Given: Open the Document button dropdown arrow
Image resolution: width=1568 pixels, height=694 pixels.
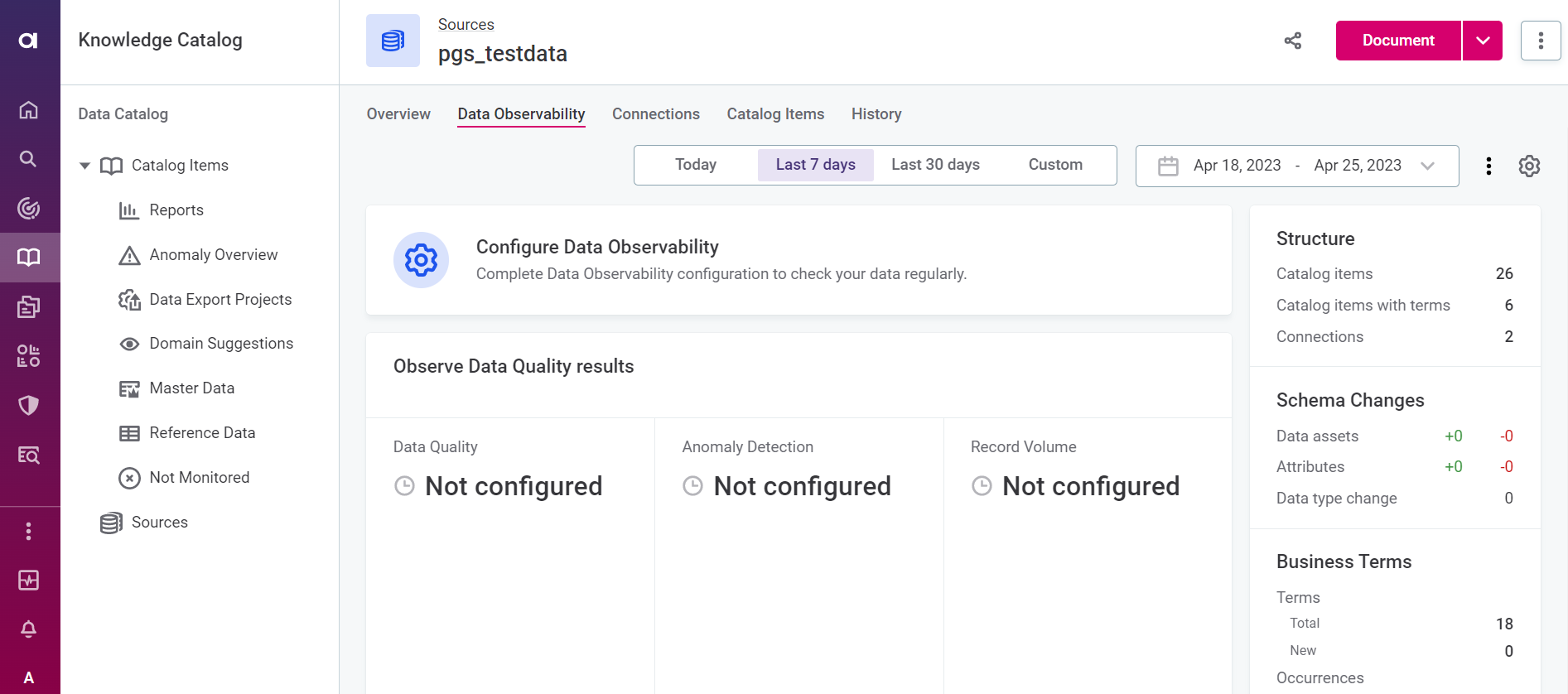Looking at the screenshot, I should [x=1482, y=41].
